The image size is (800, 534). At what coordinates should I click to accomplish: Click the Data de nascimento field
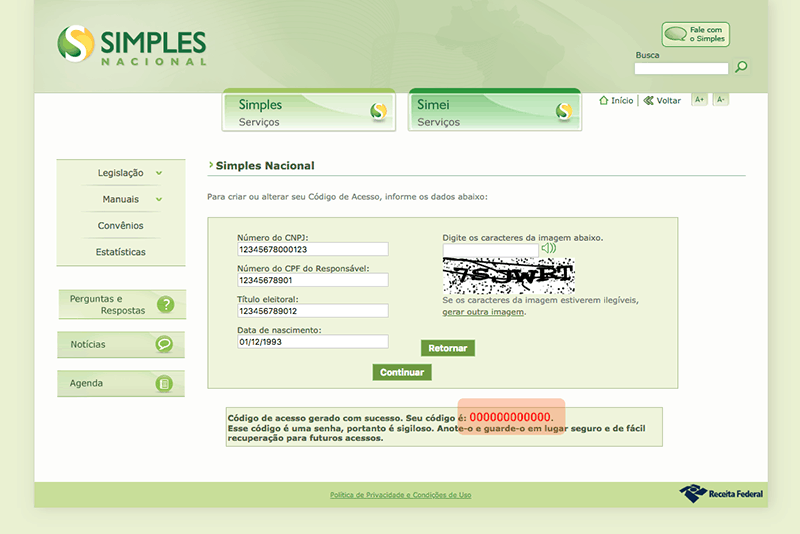(x=313, y=342)
